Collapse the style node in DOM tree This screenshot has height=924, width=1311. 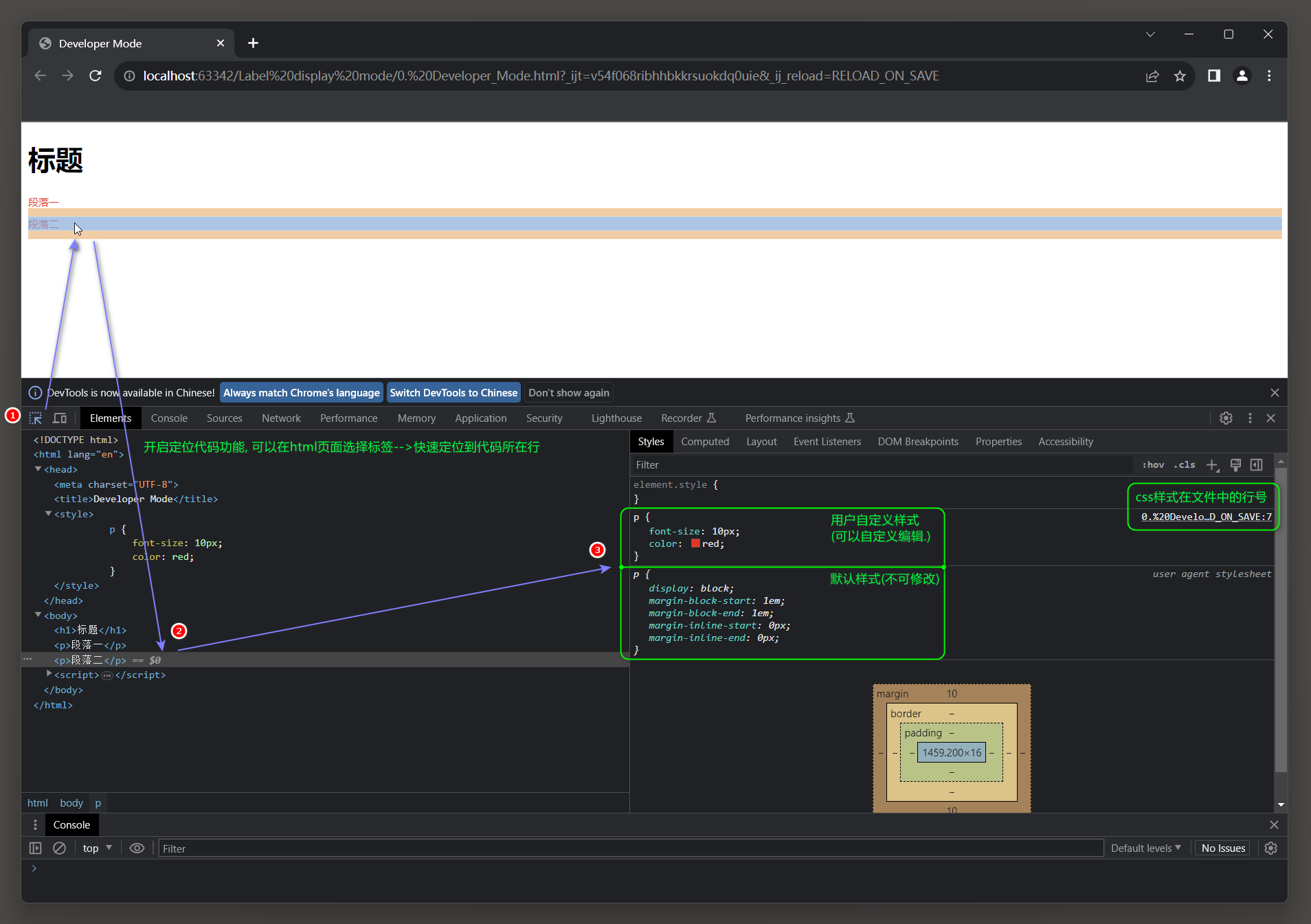49,514
